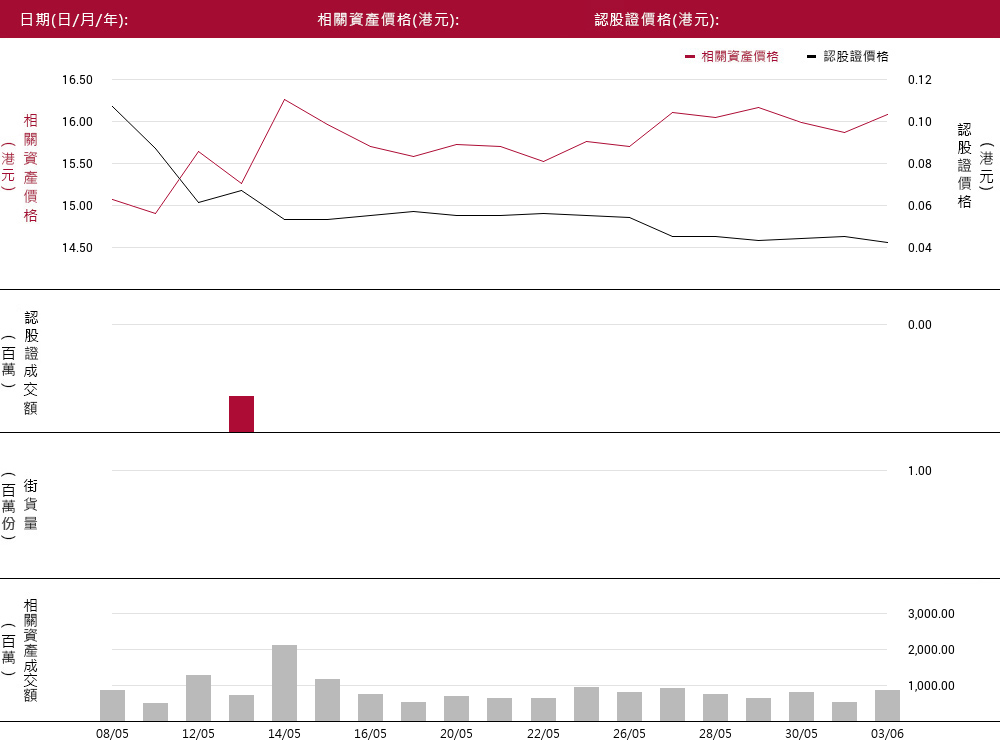Click the 相關資產價格(港元) header label
This screenshot has width=1000, height=751.
tap(388, 20)
